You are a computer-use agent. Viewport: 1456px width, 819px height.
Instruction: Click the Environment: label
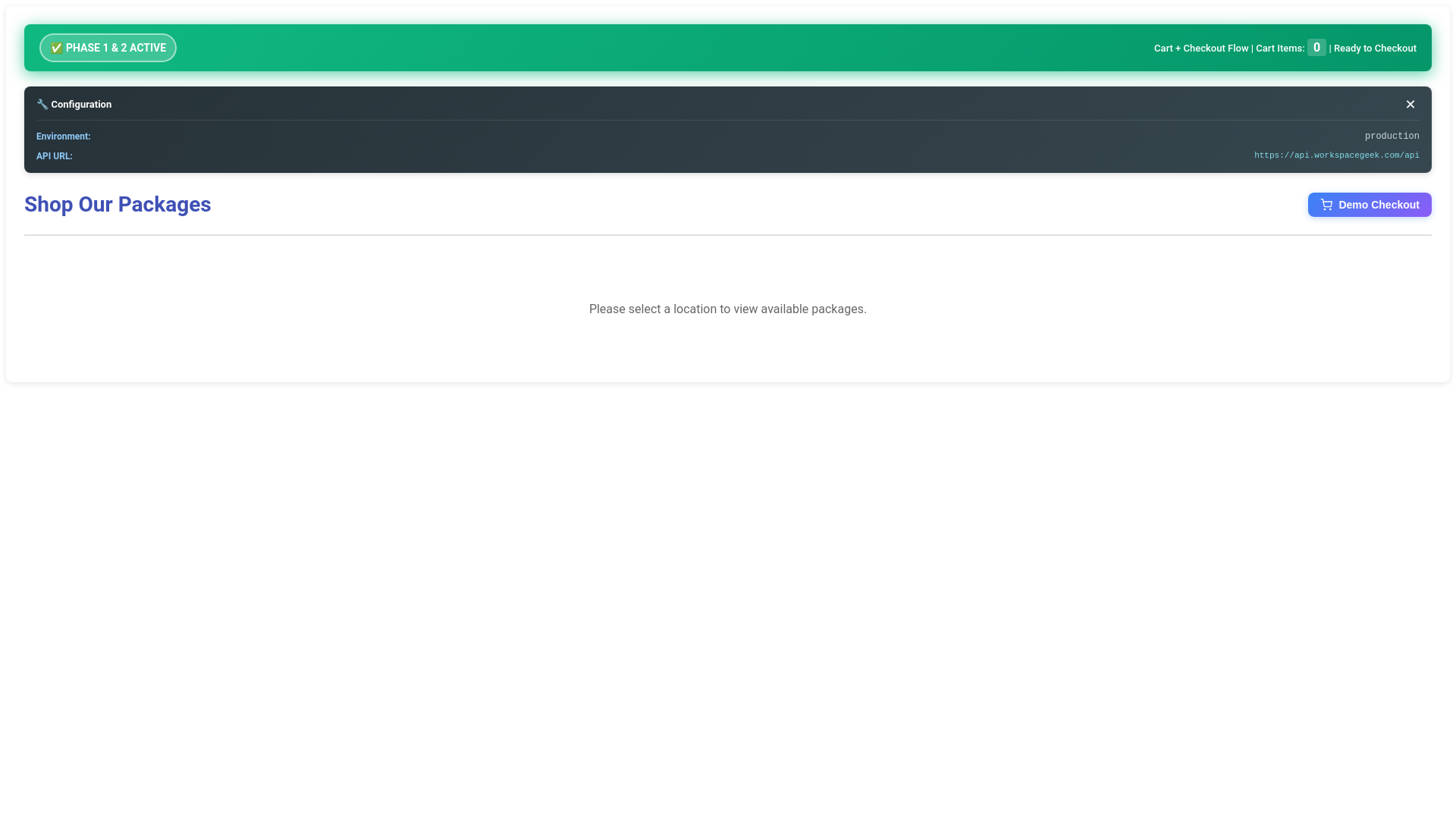coord(63,136)
